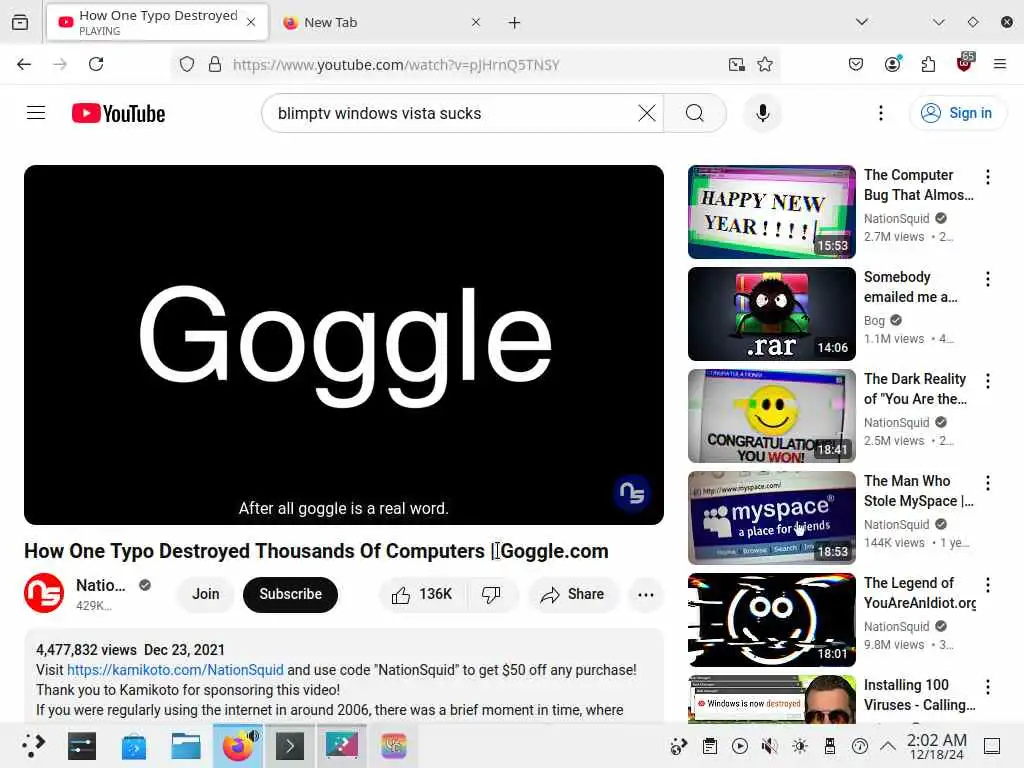
Task: Pause the video player showing Goggle
Action: [344, 345]
